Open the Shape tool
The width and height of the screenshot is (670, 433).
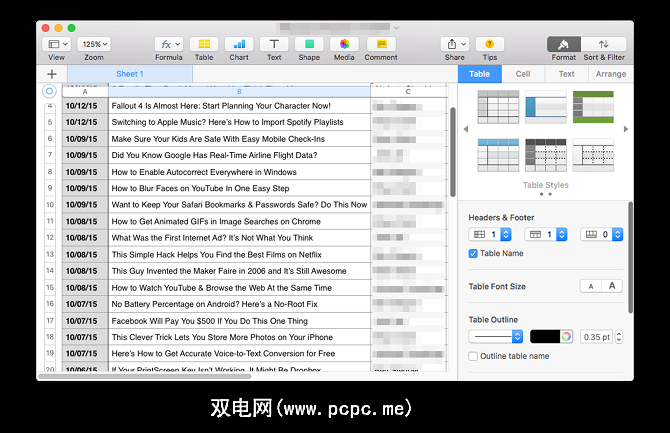click(x=309, y=44)
